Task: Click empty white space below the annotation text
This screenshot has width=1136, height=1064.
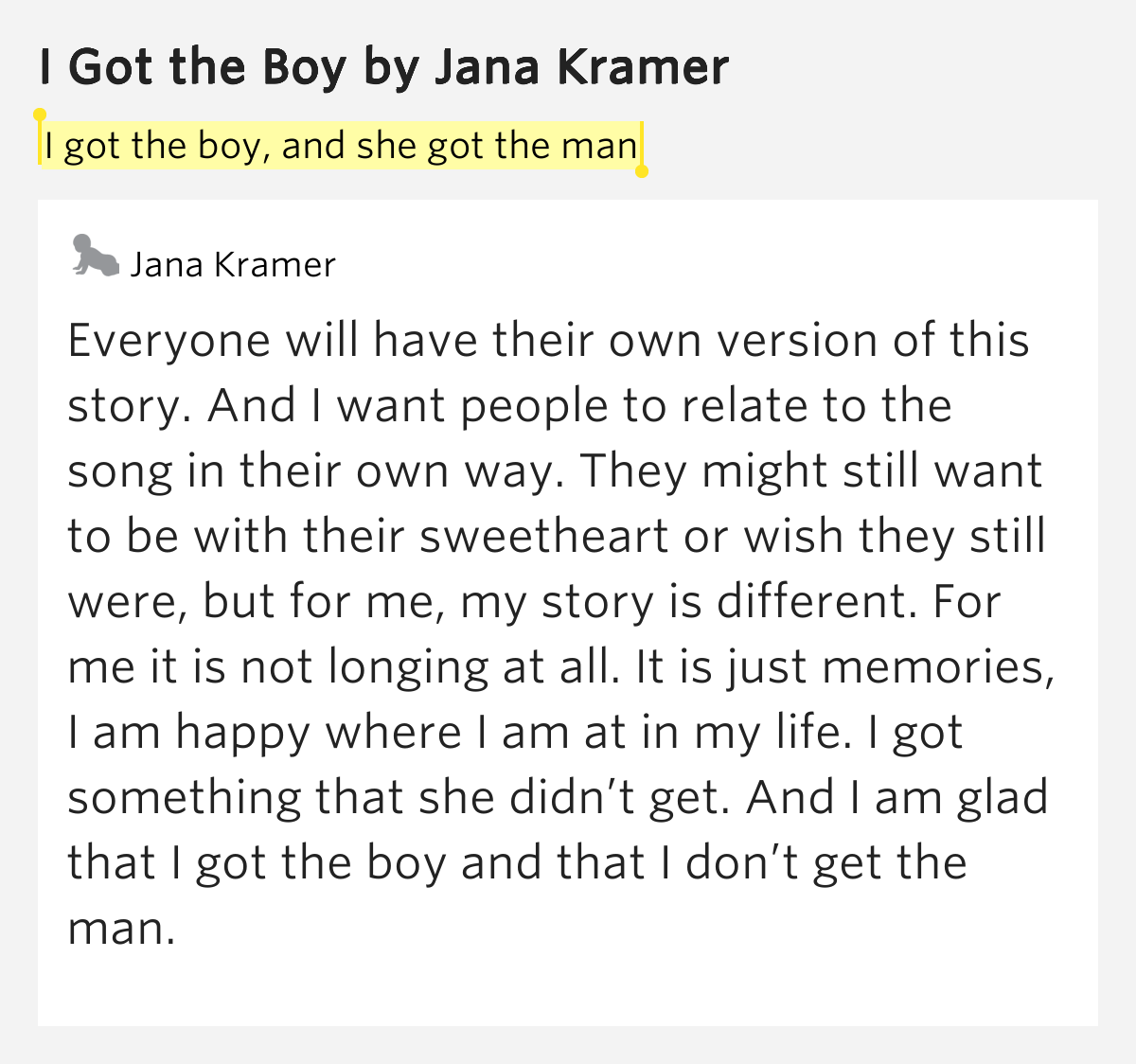Action: [568, 989]
